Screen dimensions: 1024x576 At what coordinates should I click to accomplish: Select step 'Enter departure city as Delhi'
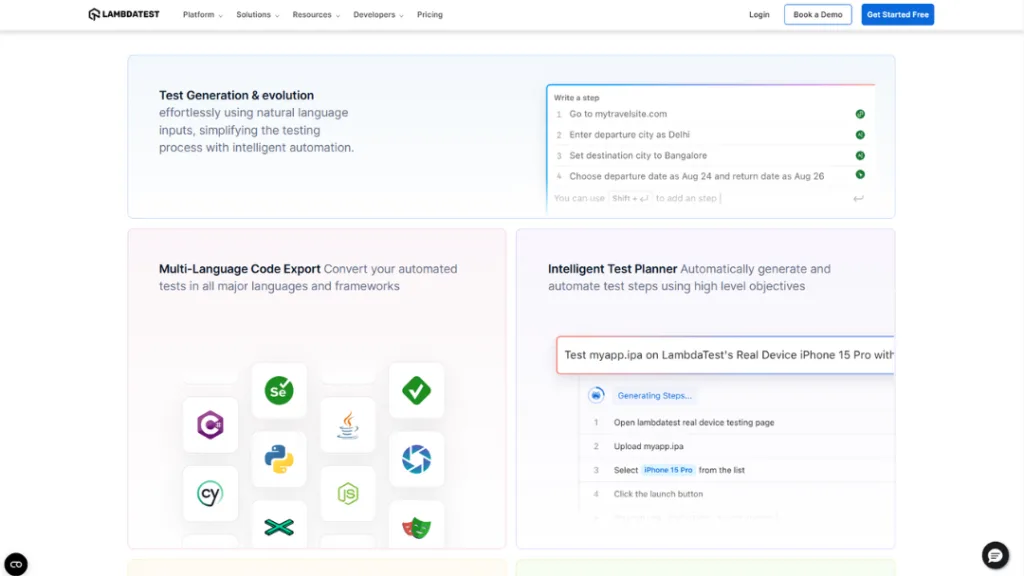click(x=629, y=135)
